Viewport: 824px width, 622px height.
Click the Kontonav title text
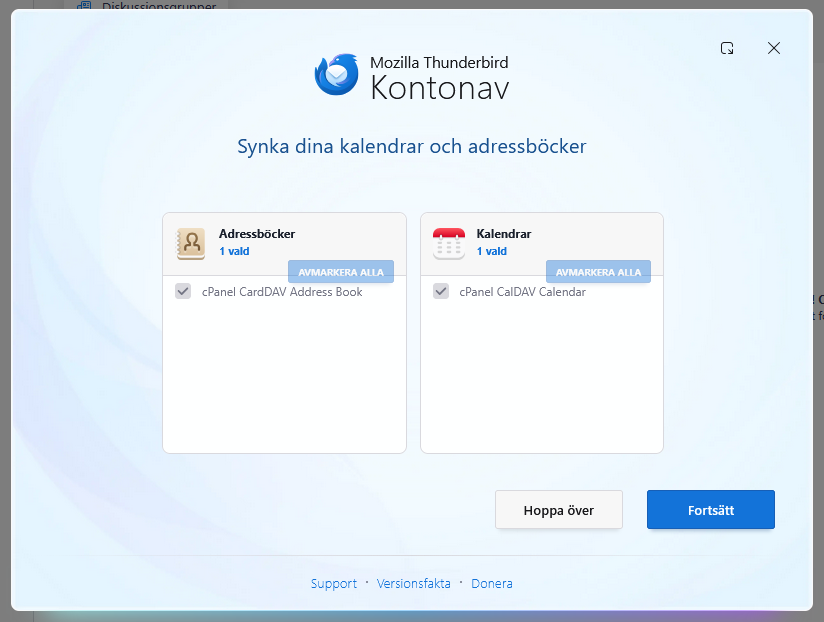(440, 88)
